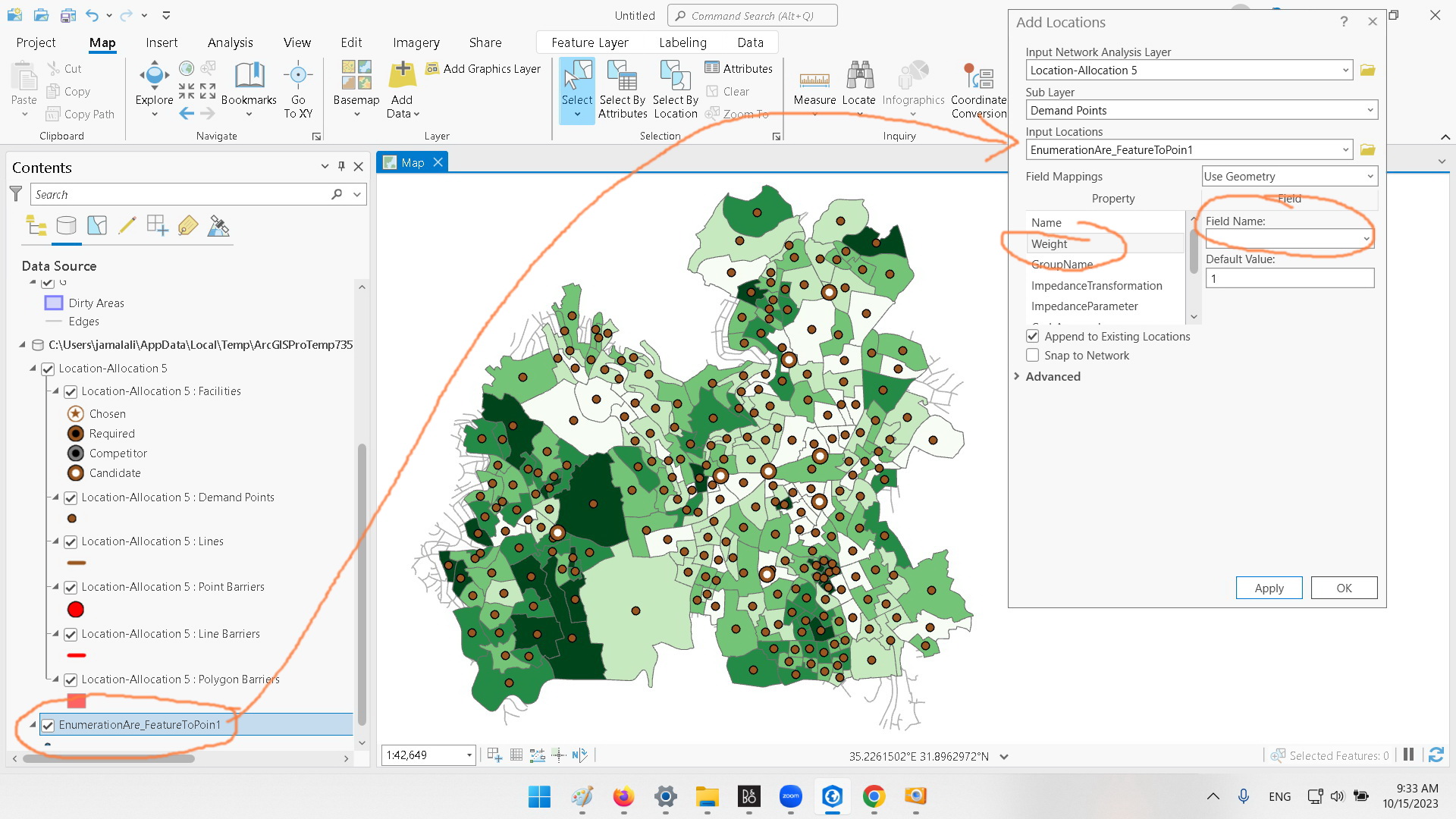Screen dimensions: 1456x819
Task: Open the Sub Layer dropdown
Action: coord(1370,110)
